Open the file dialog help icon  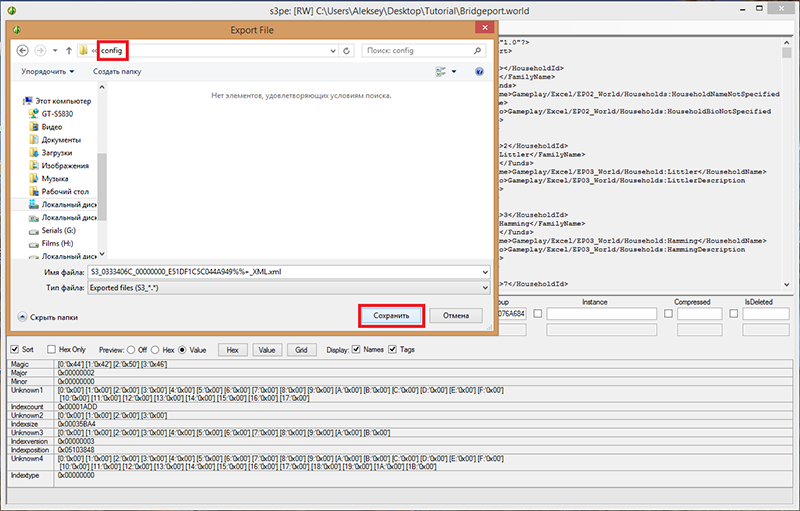[x=479, y=72]
